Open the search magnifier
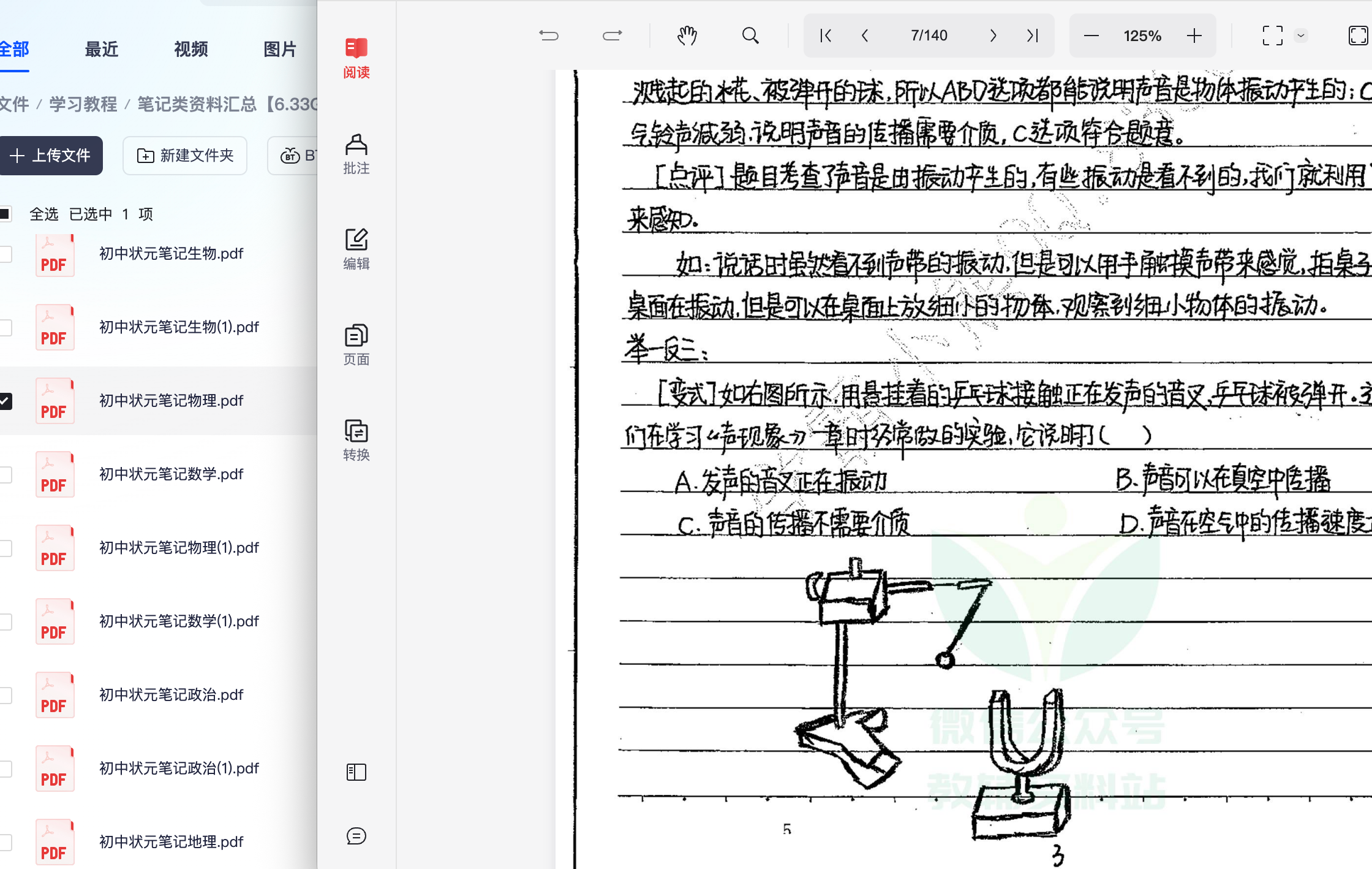The image size is (1372, 869). click(751, 36)
